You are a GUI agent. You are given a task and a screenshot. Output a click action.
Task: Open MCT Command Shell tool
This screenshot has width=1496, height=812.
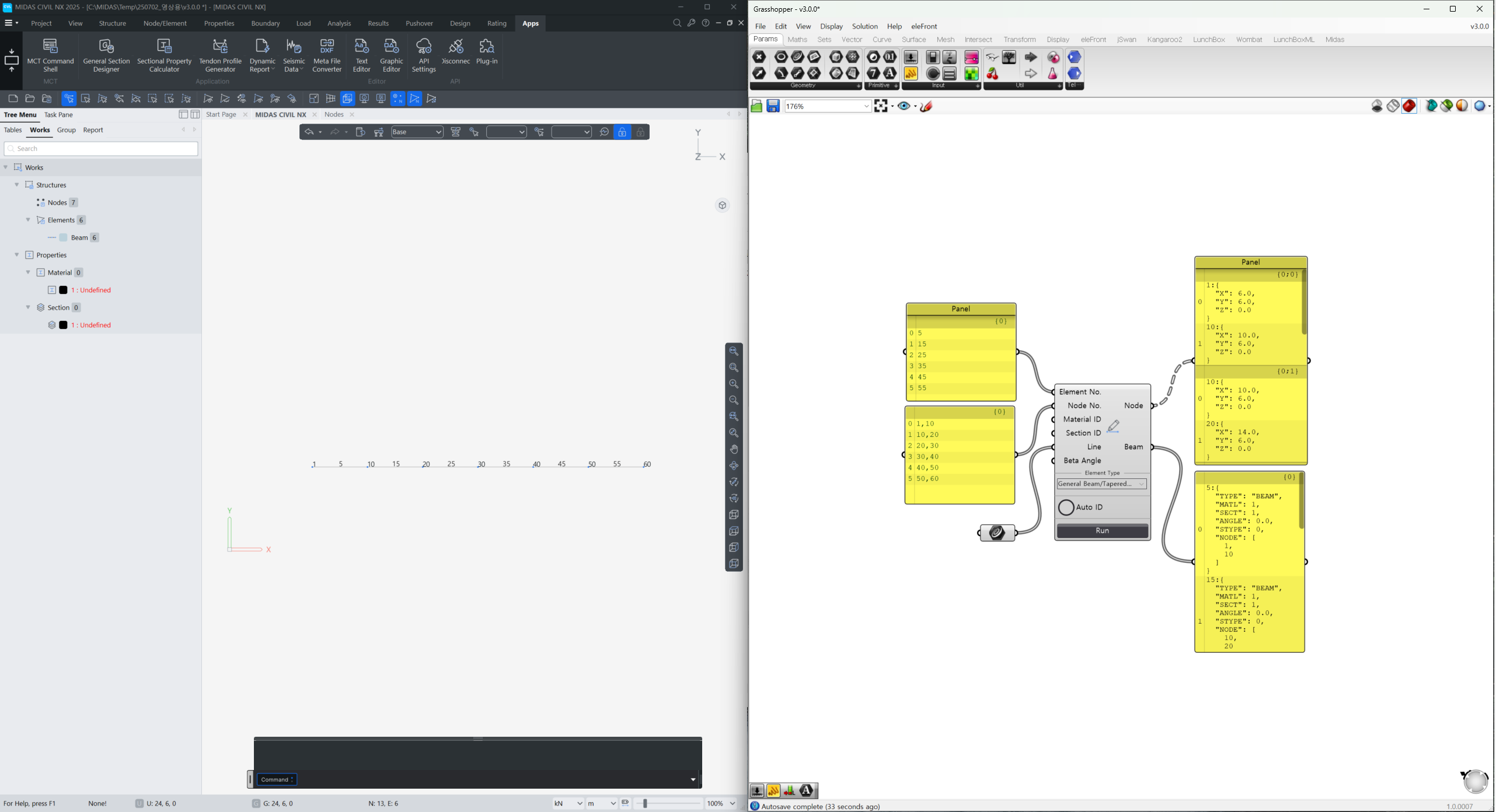[50, 55]
